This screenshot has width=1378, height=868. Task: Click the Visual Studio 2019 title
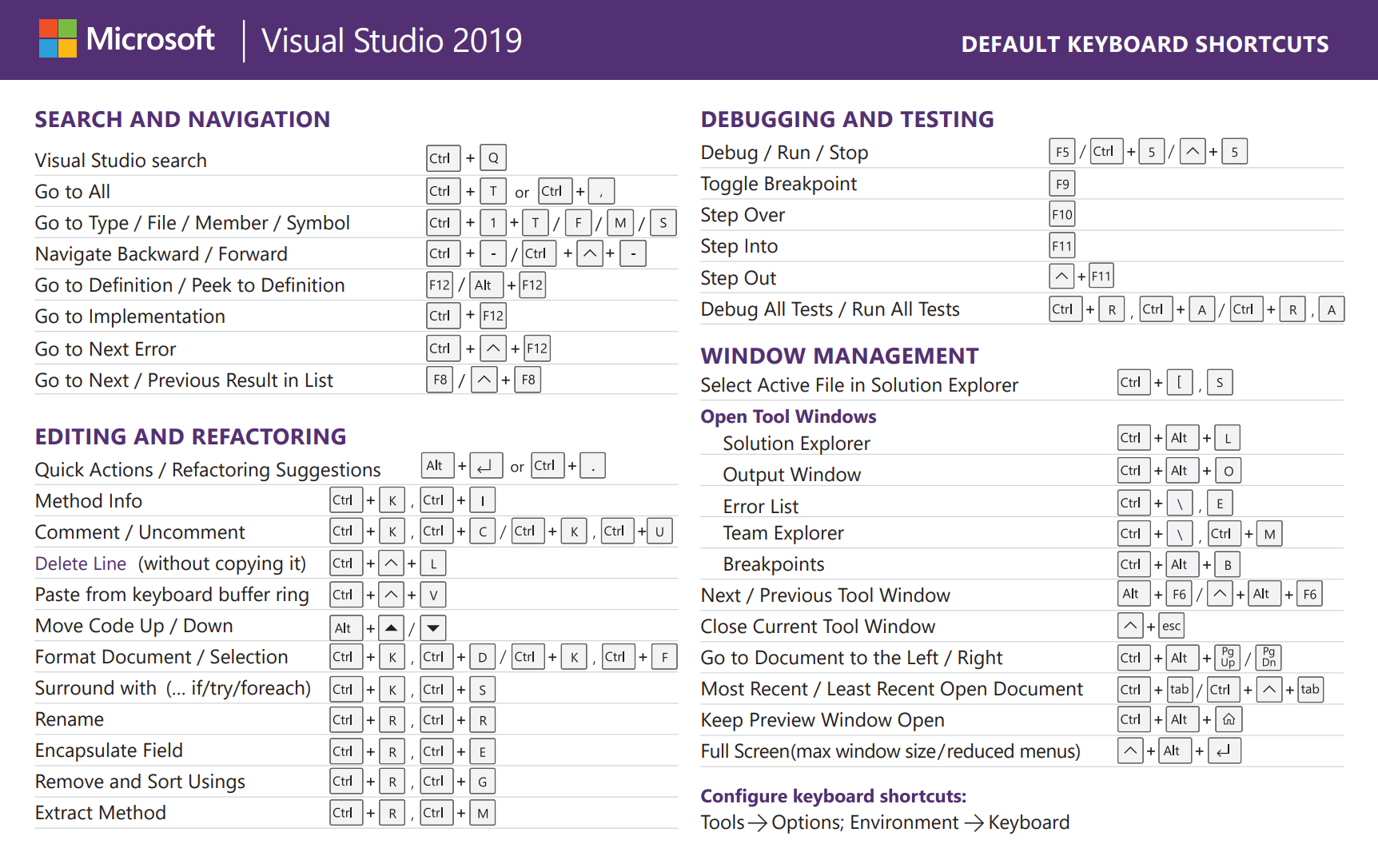[392, 41]
